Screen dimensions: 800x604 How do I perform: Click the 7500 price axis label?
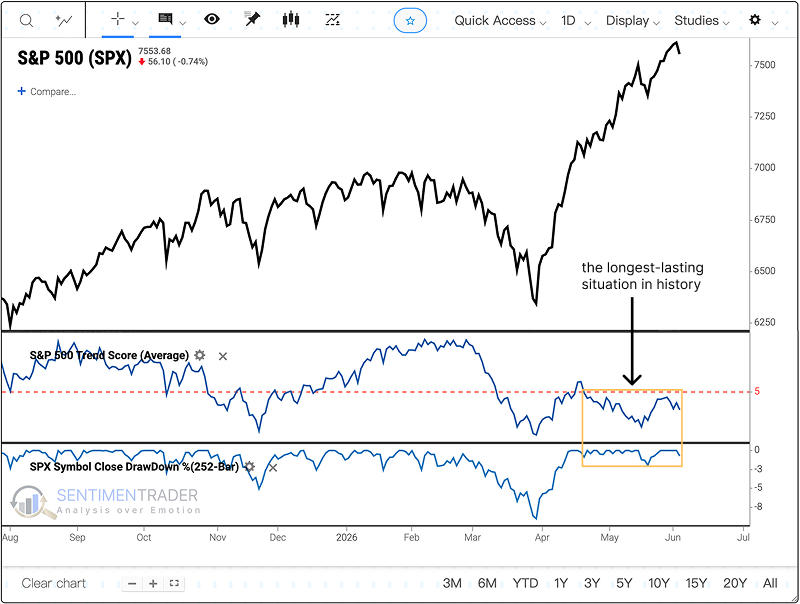tap(765, 65)
